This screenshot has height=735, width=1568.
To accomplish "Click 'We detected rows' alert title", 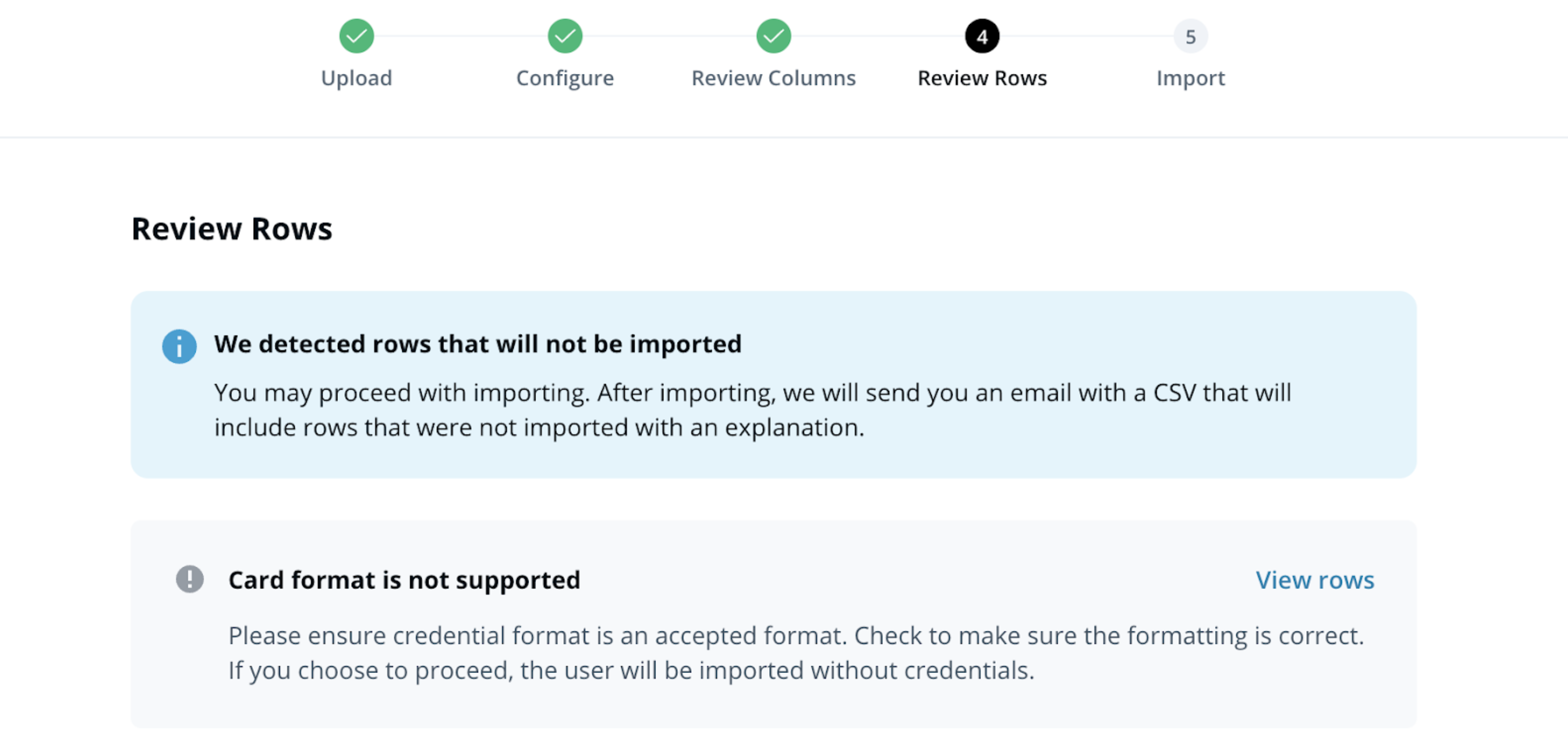I will [477, 344].
